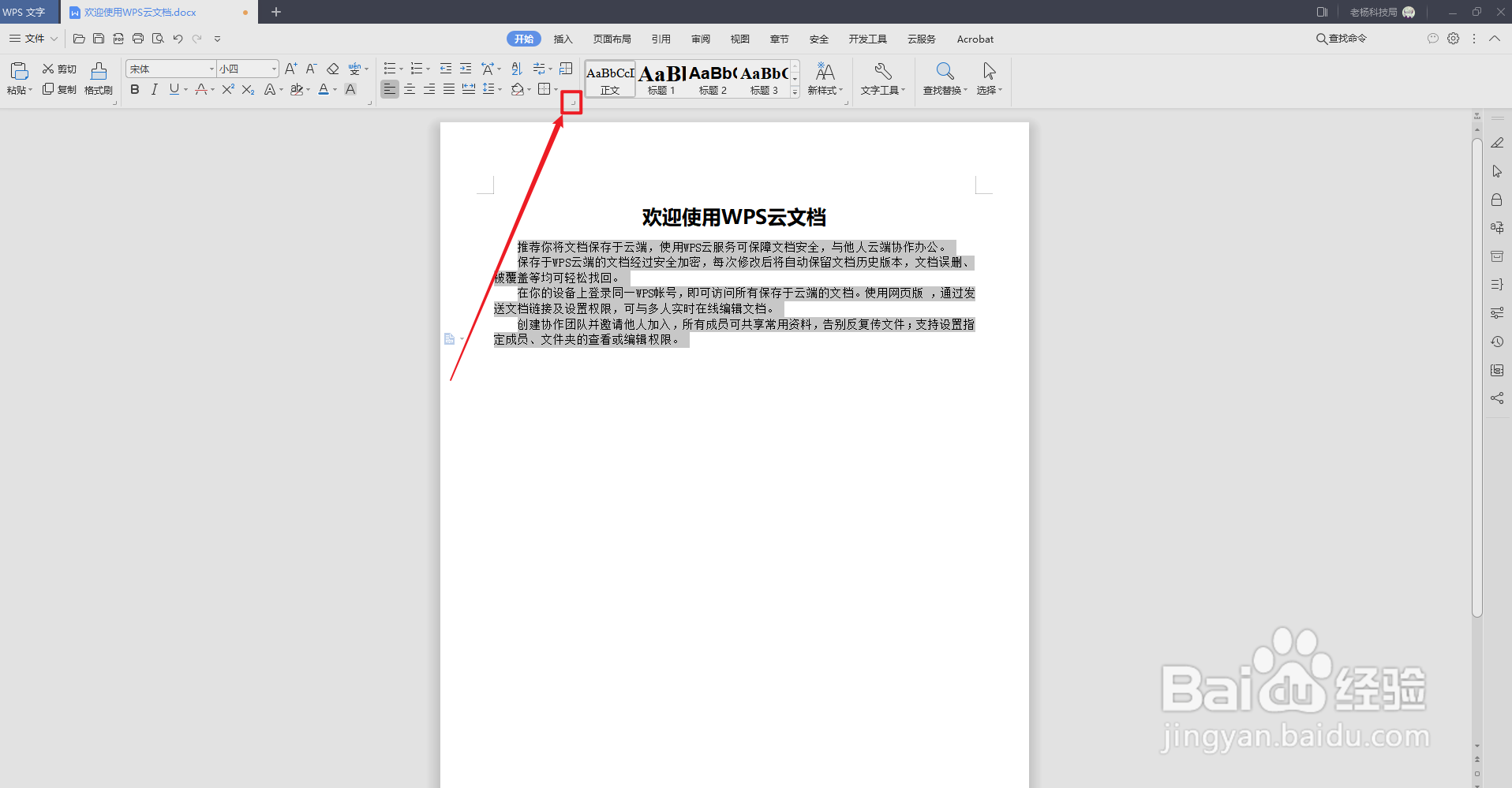The image size is (1512, 788).
Task: Click the vertical scrollbar thumb
Action: tap(1477, 377)
